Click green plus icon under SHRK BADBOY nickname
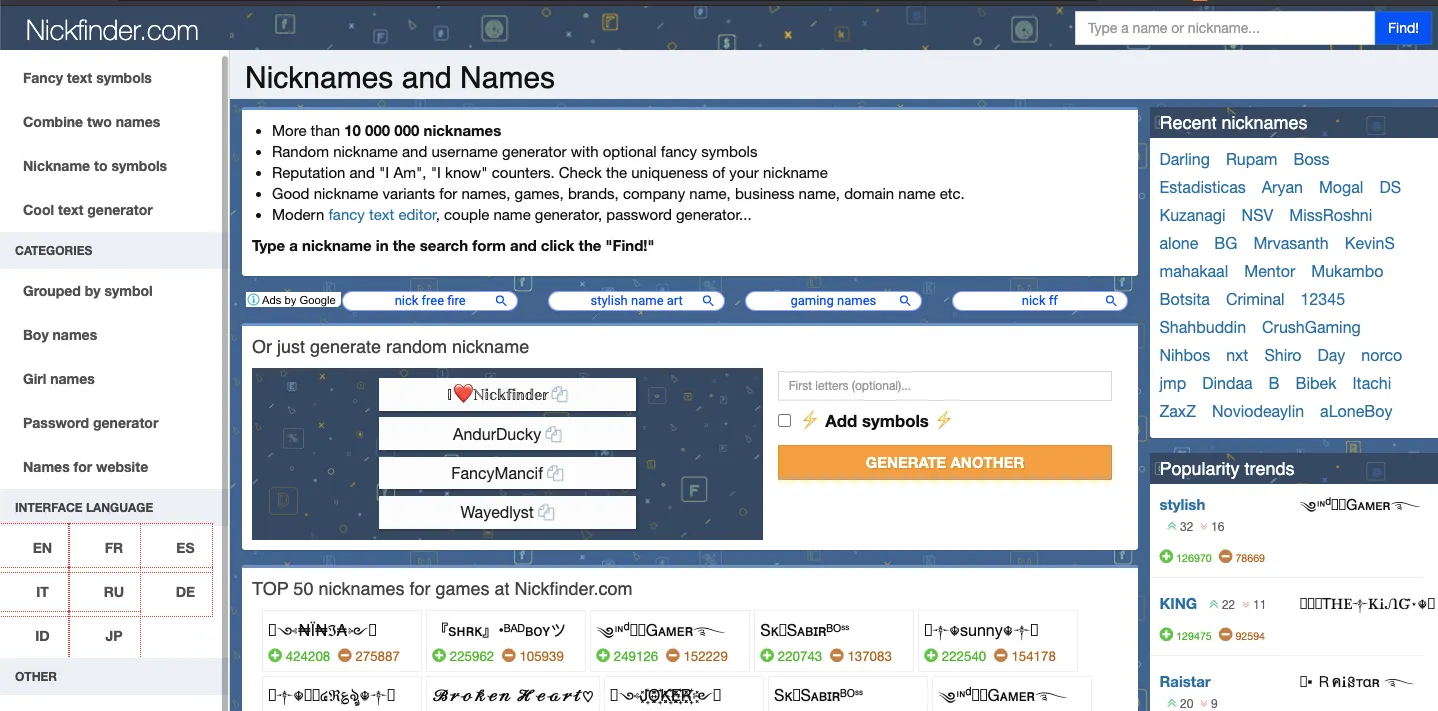Viewport: 1438px width, 711px height. (439, 657)
